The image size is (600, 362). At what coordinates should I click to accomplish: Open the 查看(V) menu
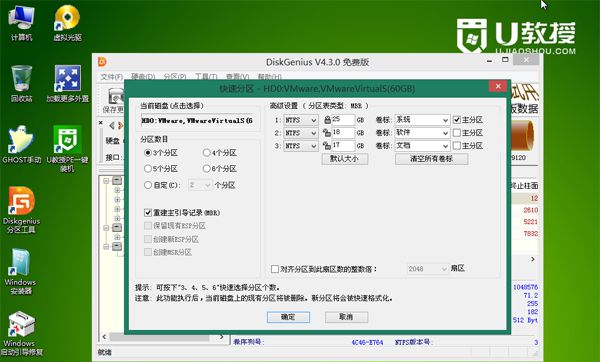[x=238, y=77]
